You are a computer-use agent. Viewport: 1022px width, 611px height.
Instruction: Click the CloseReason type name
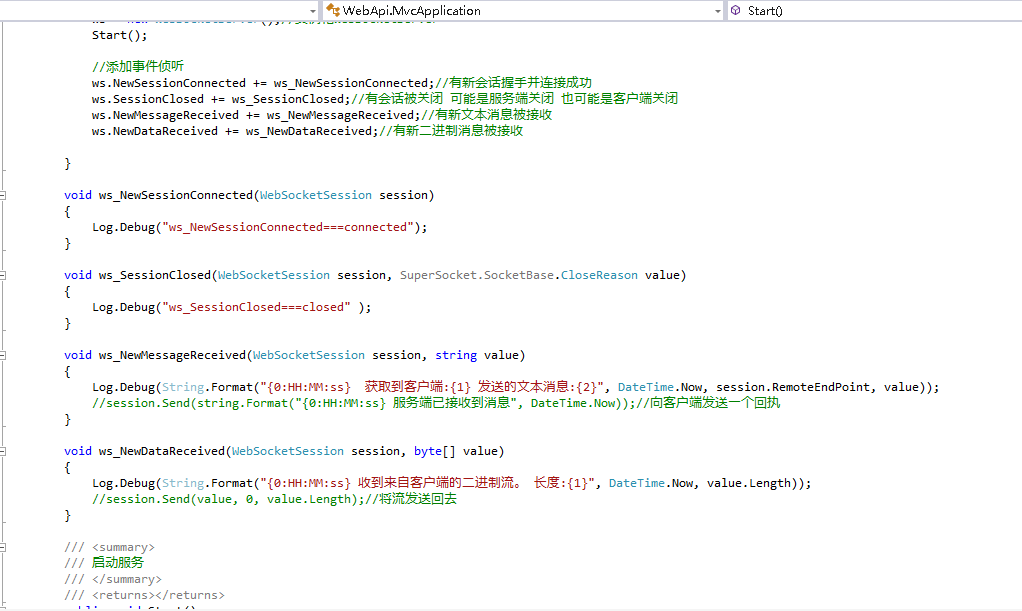599,275
